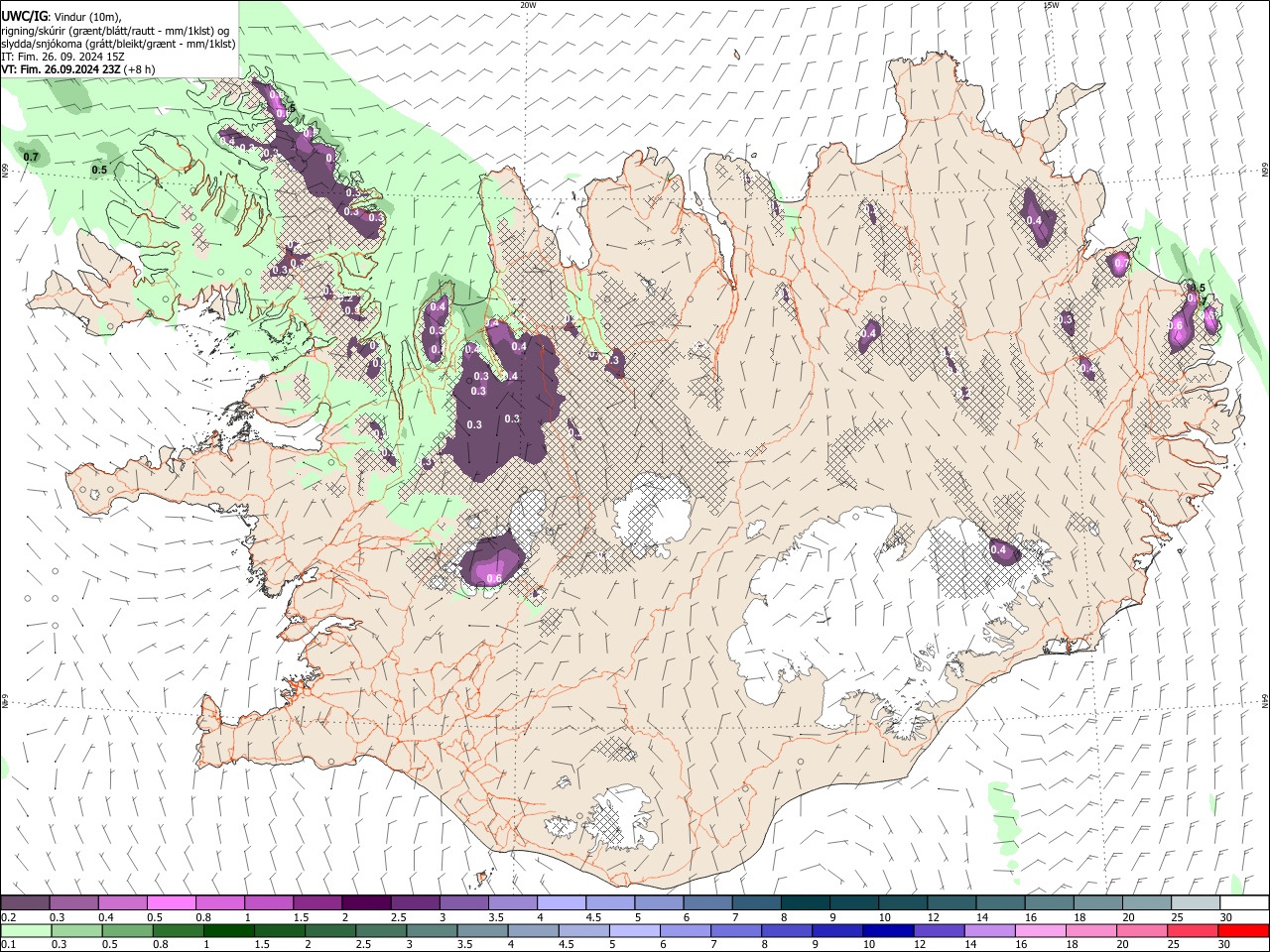This screenshot has height=952, width=1270.
Task: Click the royal blue 9 rain legend swatch
Action: coord(835,930)
